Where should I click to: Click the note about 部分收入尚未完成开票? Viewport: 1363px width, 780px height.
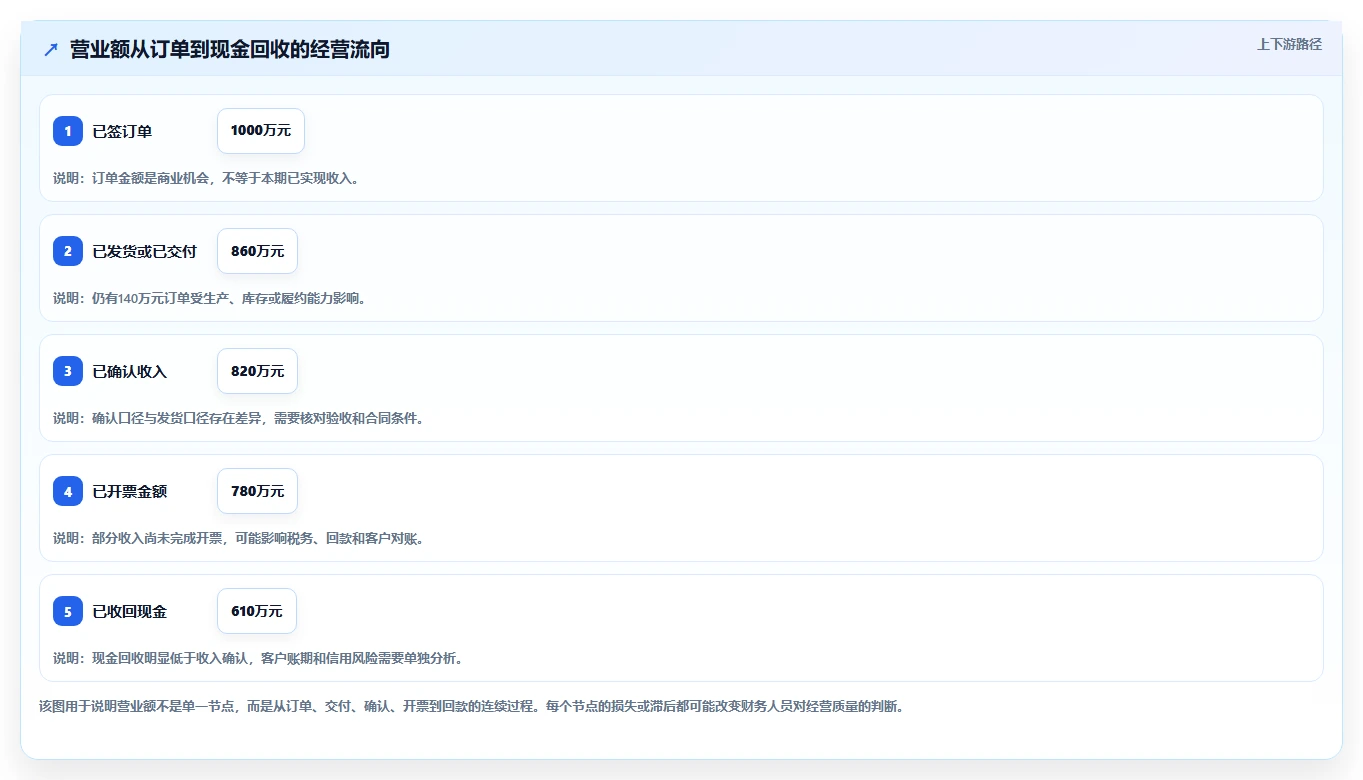point(238,538)
